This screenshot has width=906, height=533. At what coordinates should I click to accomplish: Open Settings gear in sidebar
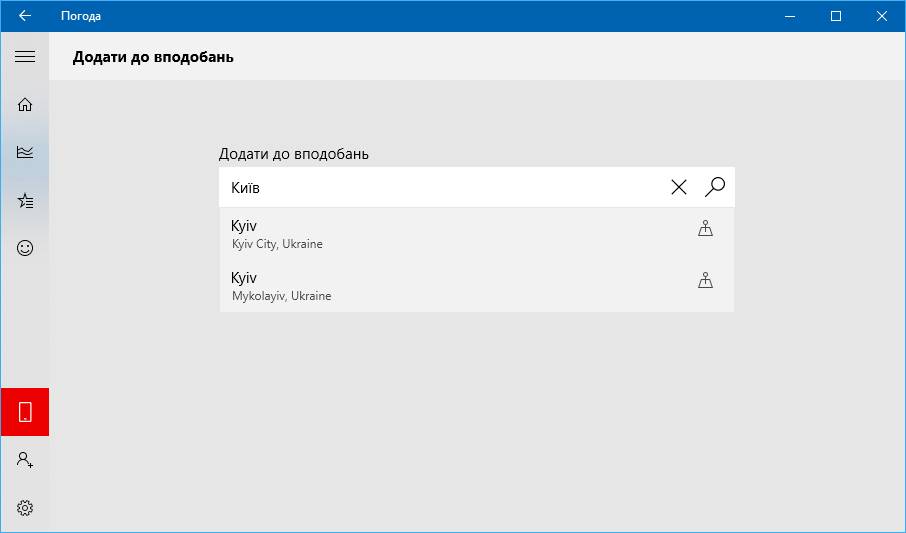coord(25,508)
